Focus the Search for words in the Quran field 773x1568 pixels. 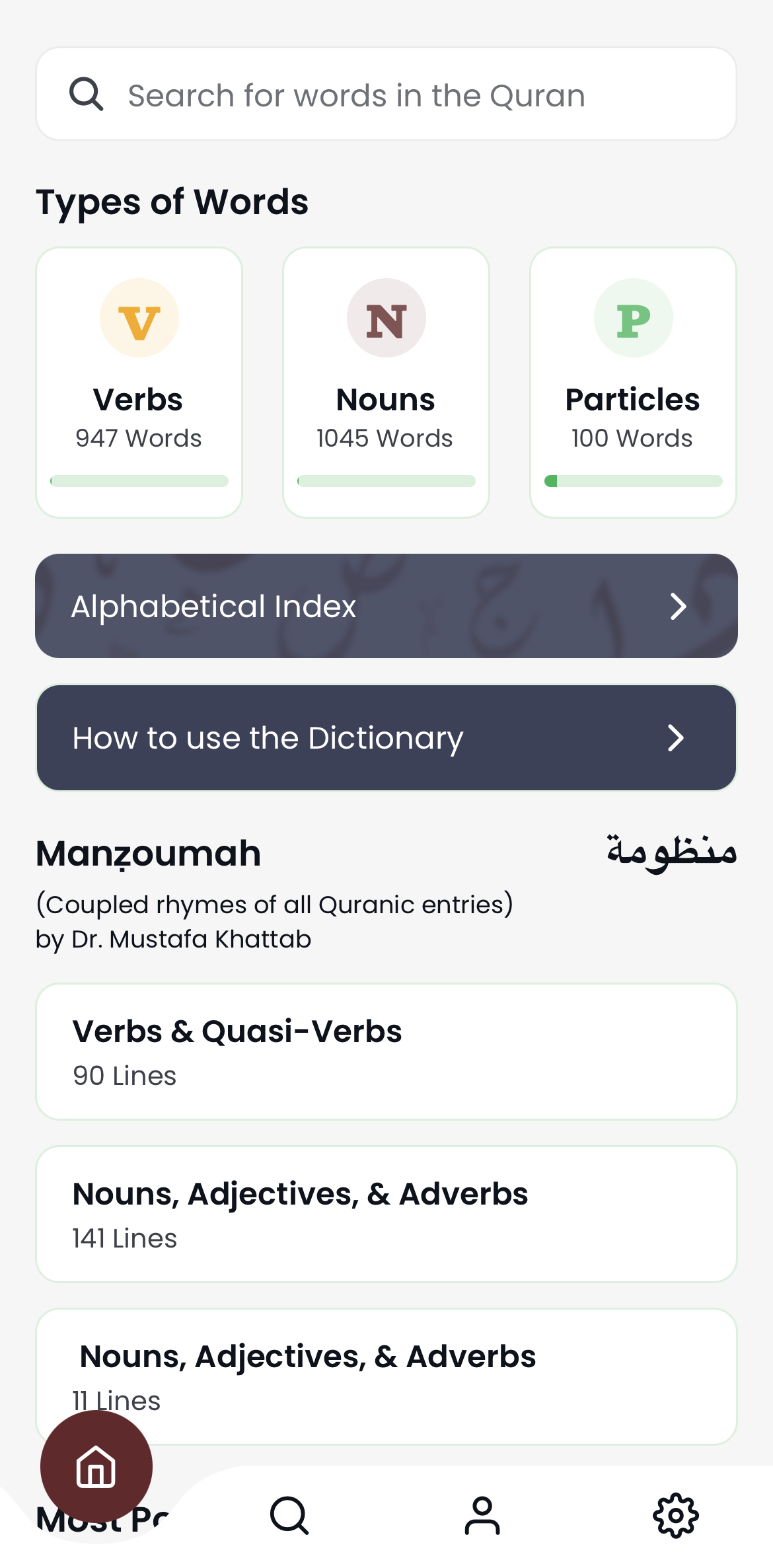[x=386, y=94]
